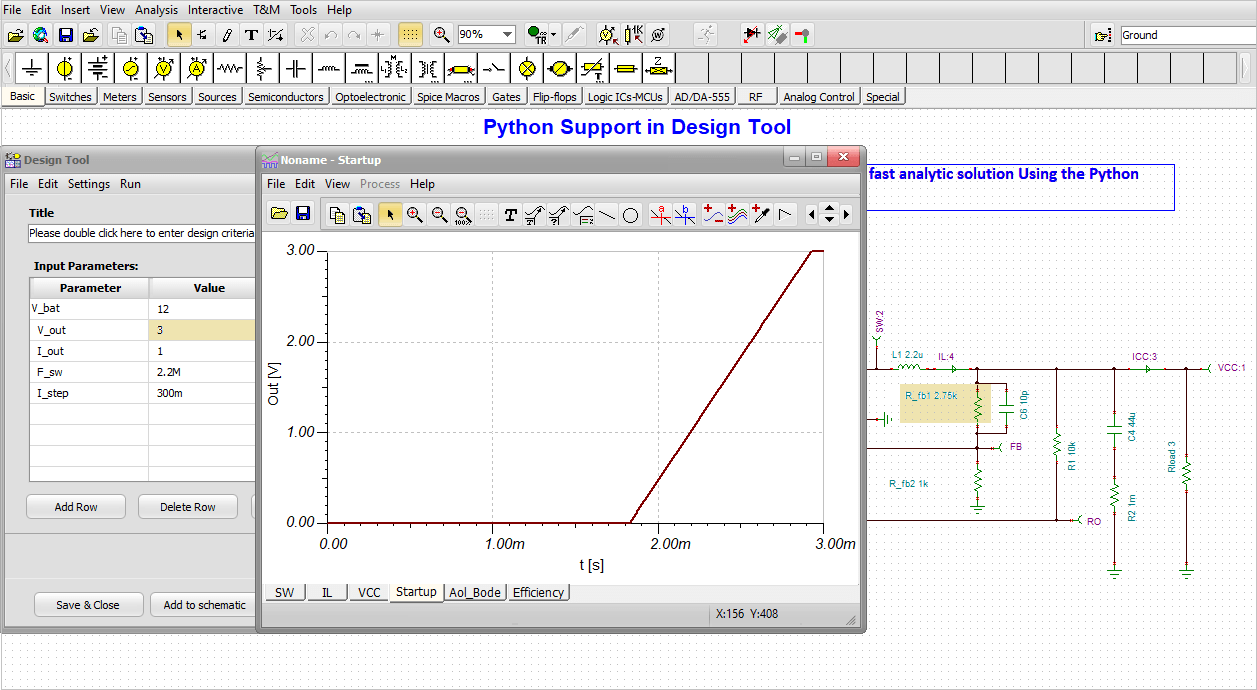Click the design criteria title input field
The image size is (1257, 690).
(x=140, y=232)
